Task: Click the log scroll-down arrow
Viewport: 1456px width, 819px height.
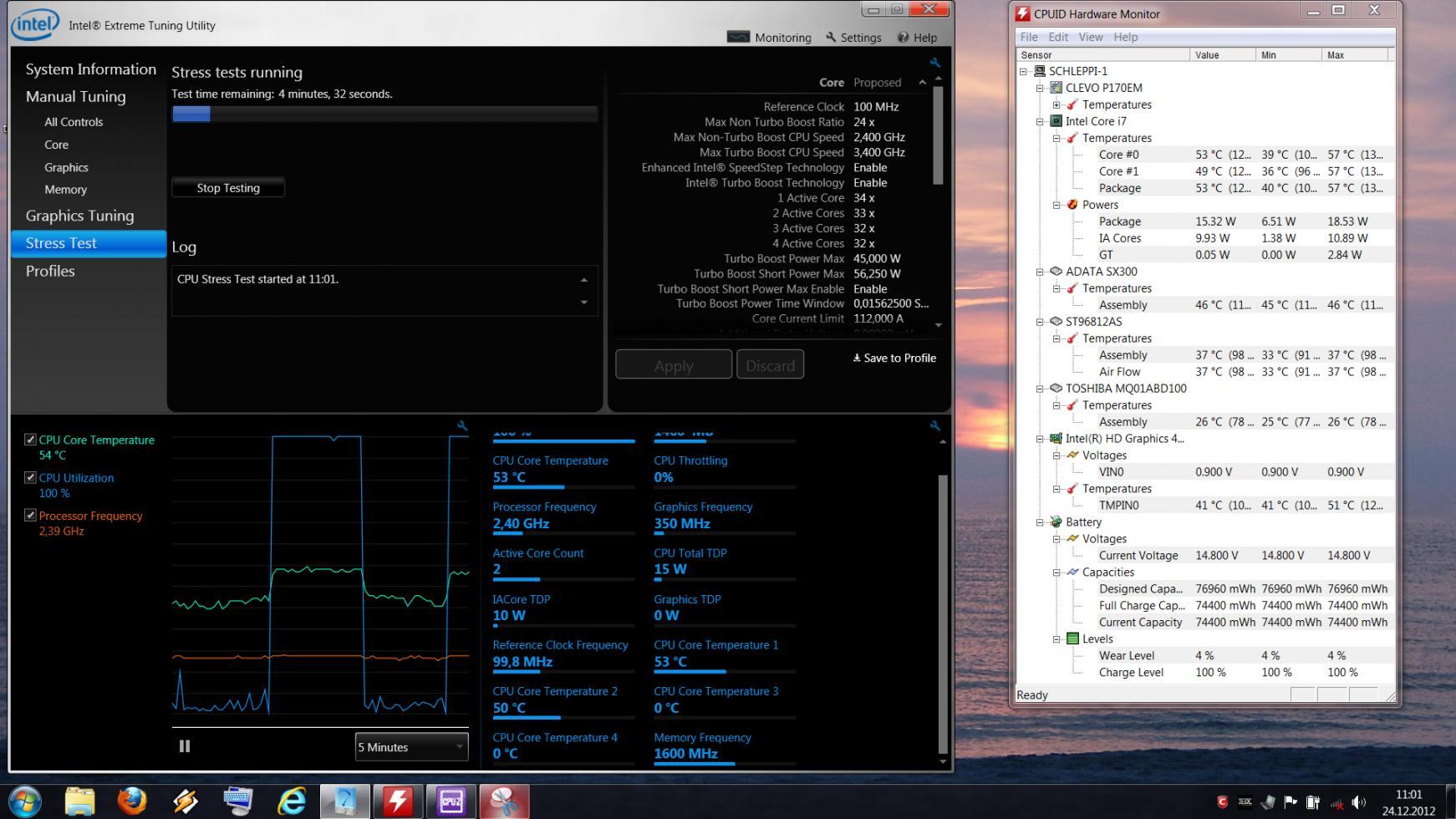Action: point(583,303)
